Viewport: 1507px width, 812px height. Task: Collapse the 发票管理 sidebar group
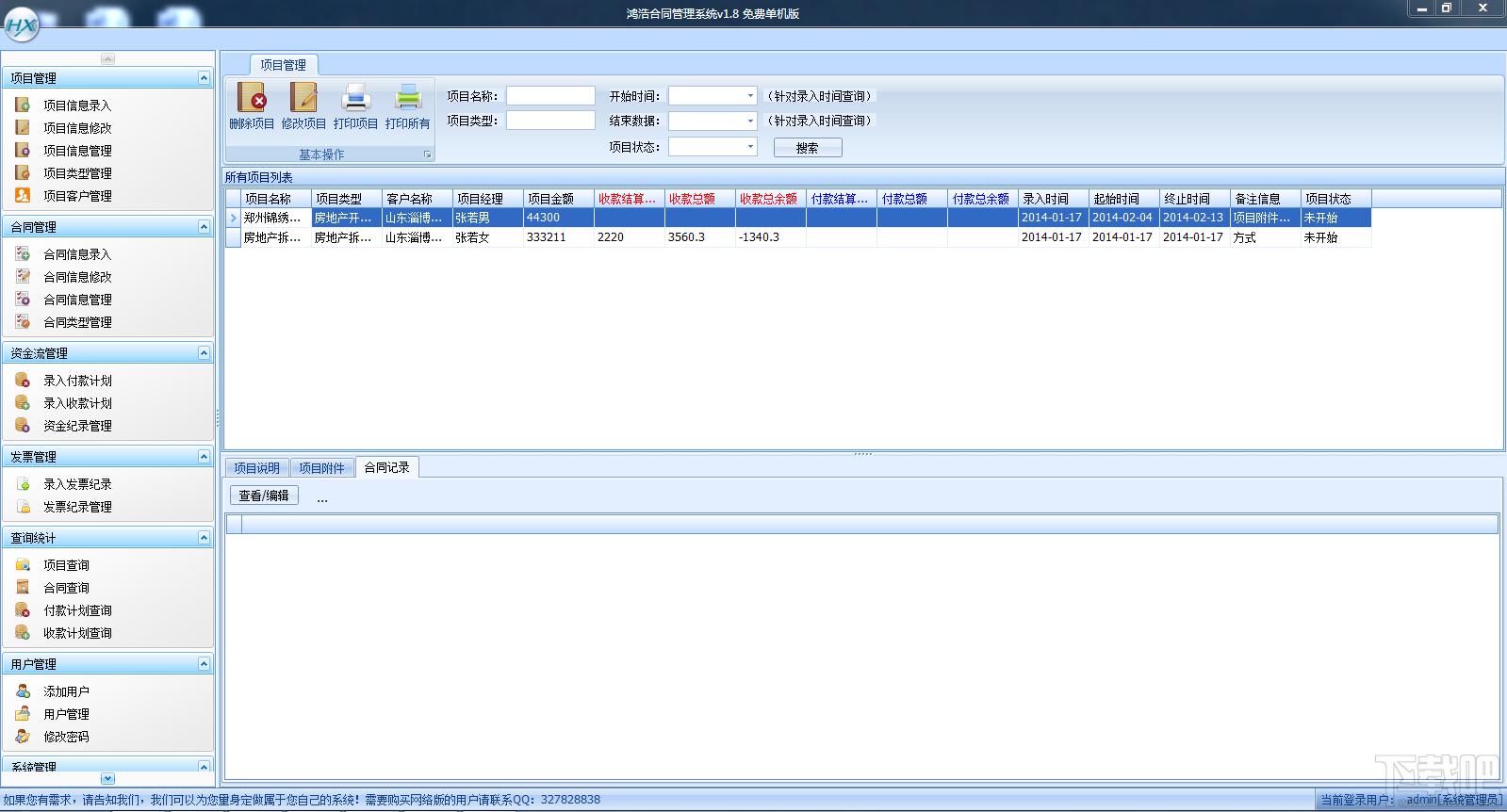[204, 457]
